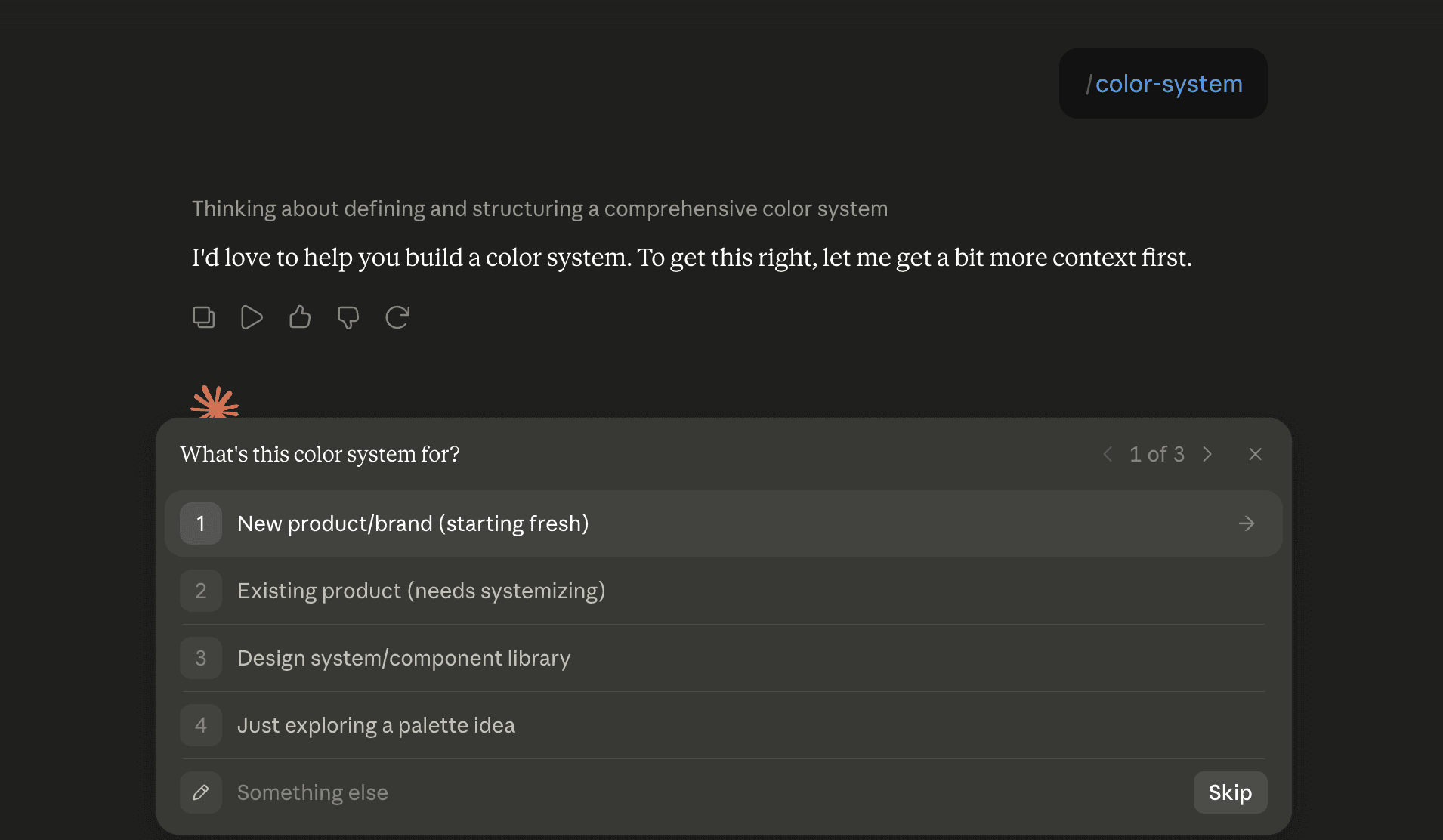Choose New product/brand (starting fresh)
The height and width of the screenshot is (840, 1443).
723,523
